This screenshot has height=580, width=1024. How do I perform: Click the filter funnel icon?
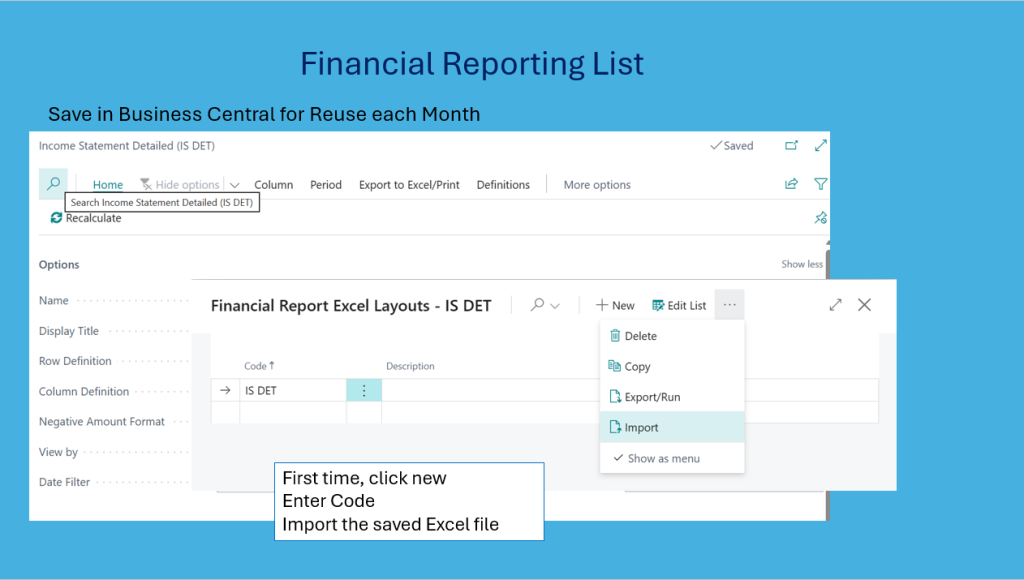pyautogui.click(x=820, y=184)
